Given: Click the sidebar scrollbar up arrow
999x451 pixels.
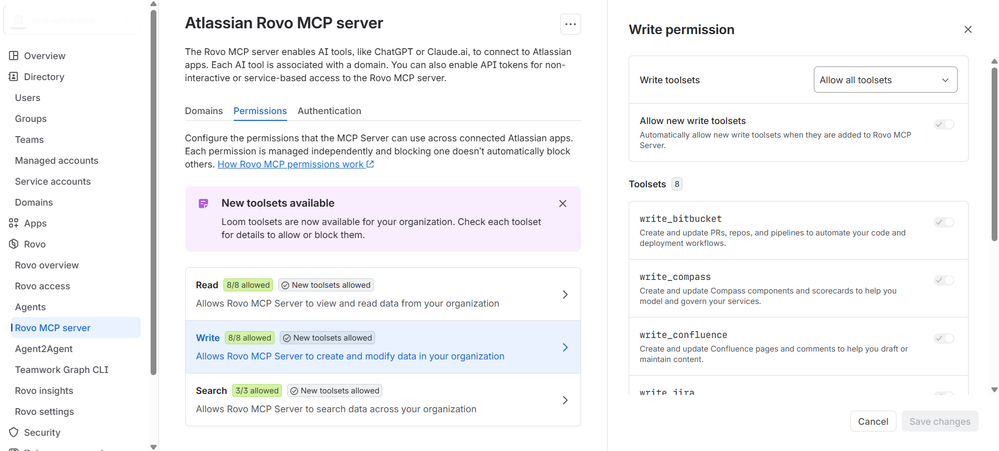Looking at the screenshot, I should tap(153, 3).
